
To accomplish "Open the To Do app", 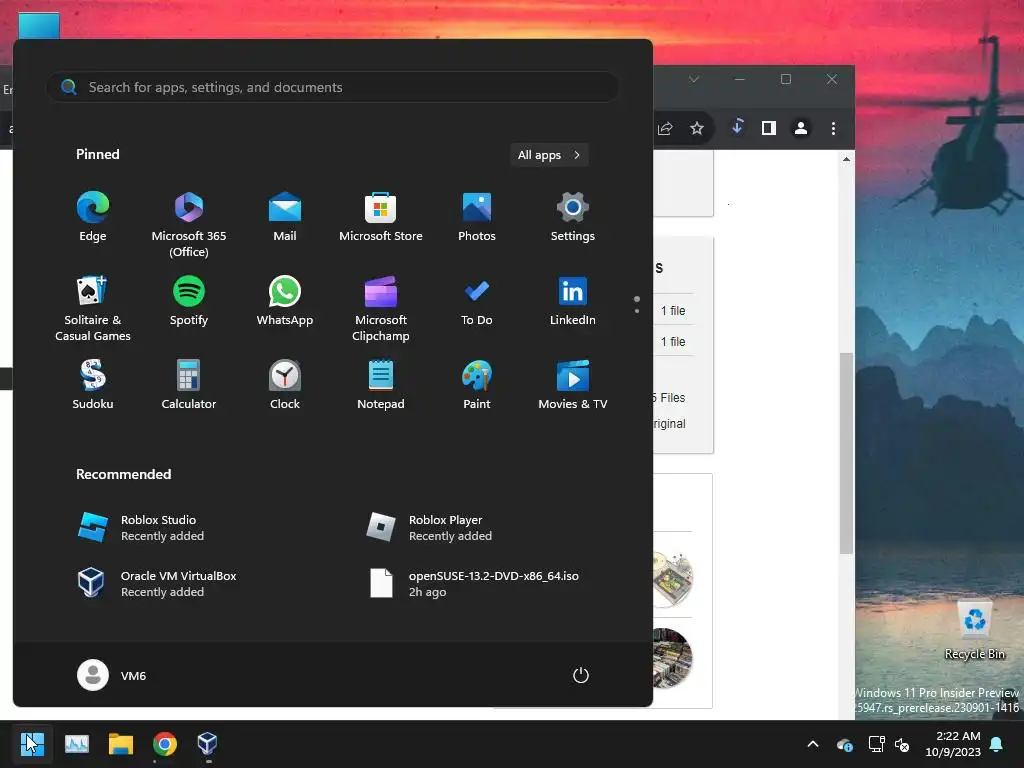I will click(477, 300).
